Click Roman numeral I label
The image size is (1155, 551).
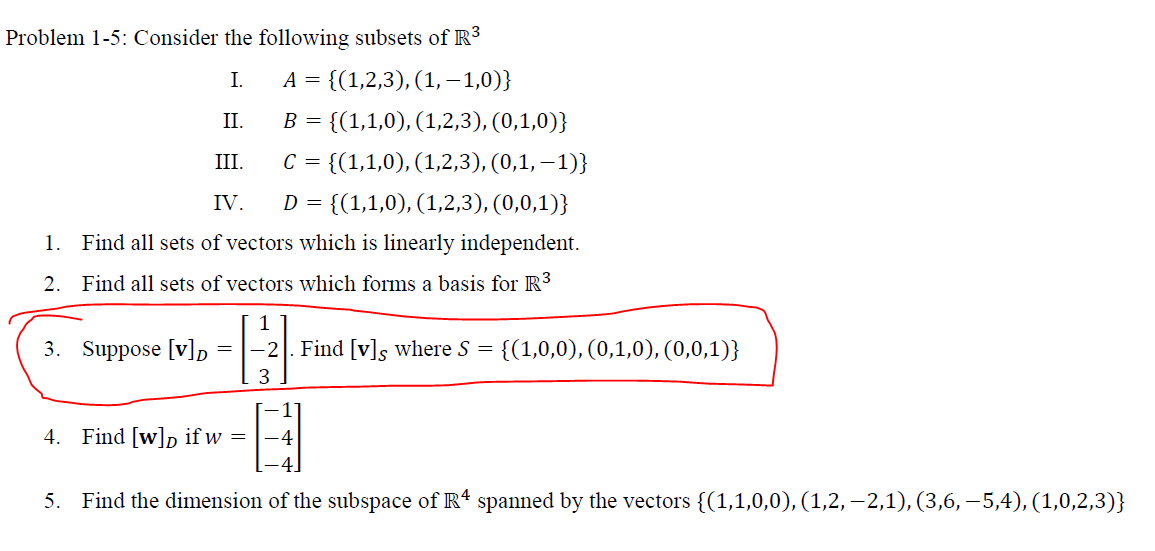coord(236,80)
